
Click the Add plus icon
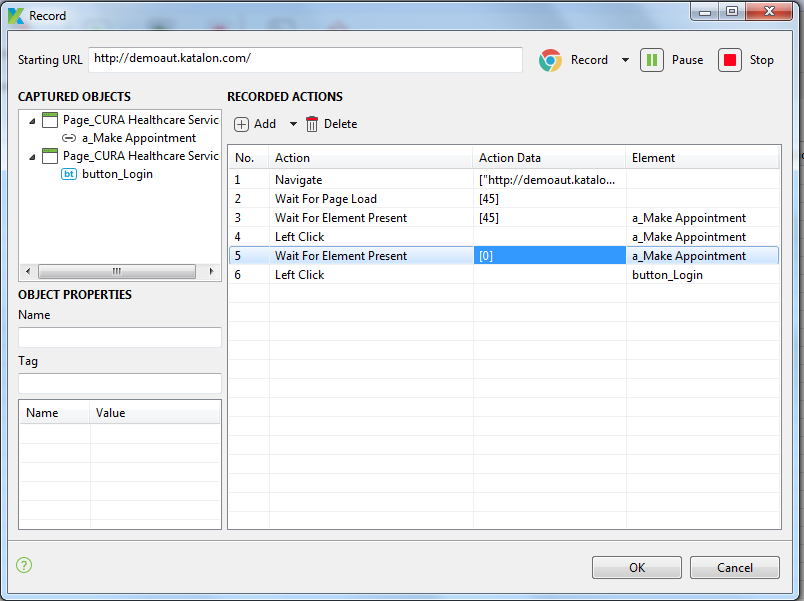tap(242, 124)
